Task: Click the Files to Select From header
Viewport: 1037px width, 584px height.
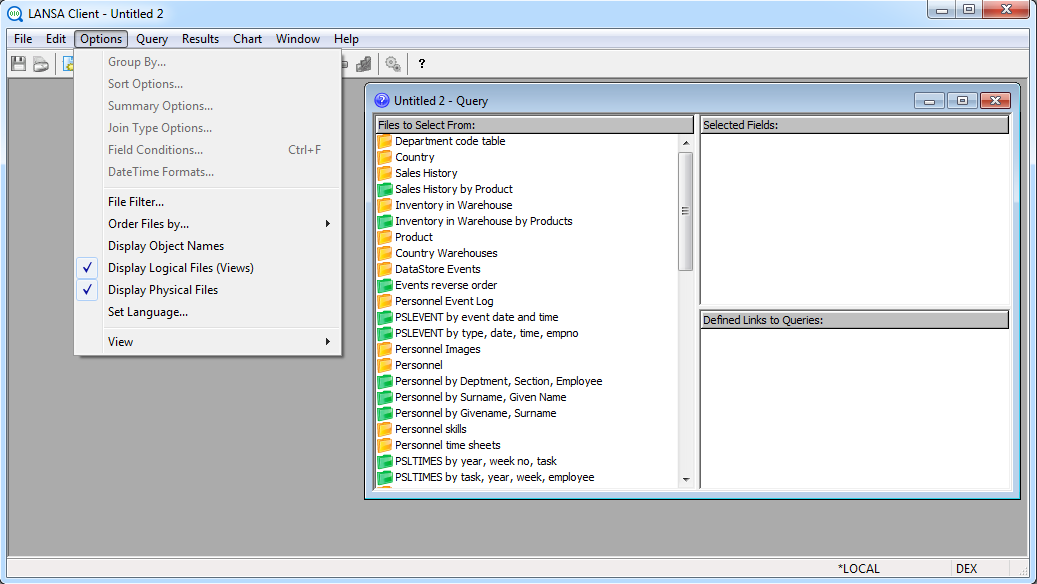Action: 534,125
